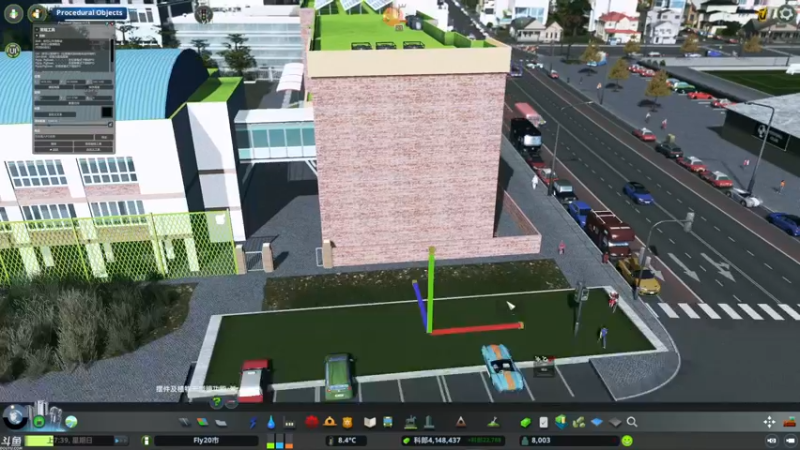Viewport: 800px width, 450px height.
Task: Click the green pin icon in panel header
Action: pos(107,23)
